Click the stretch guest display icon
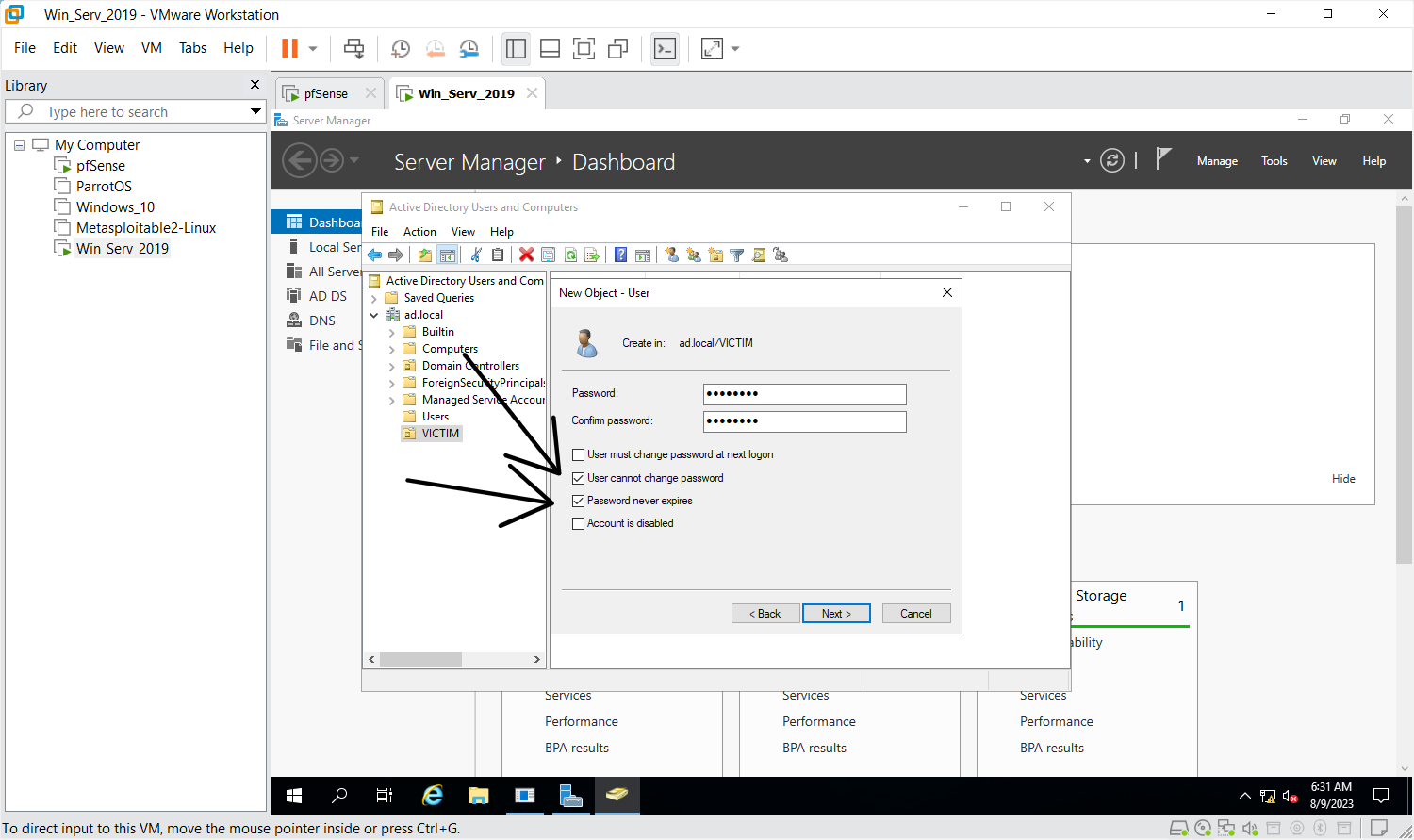This screenshot has height=840, width=1414. 712,49
